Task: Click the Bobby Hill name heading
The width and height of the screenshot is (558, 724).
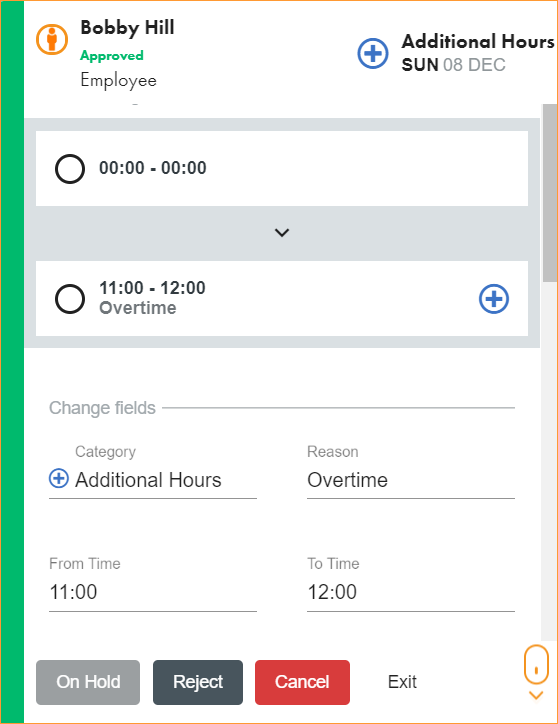Action: 127,28
